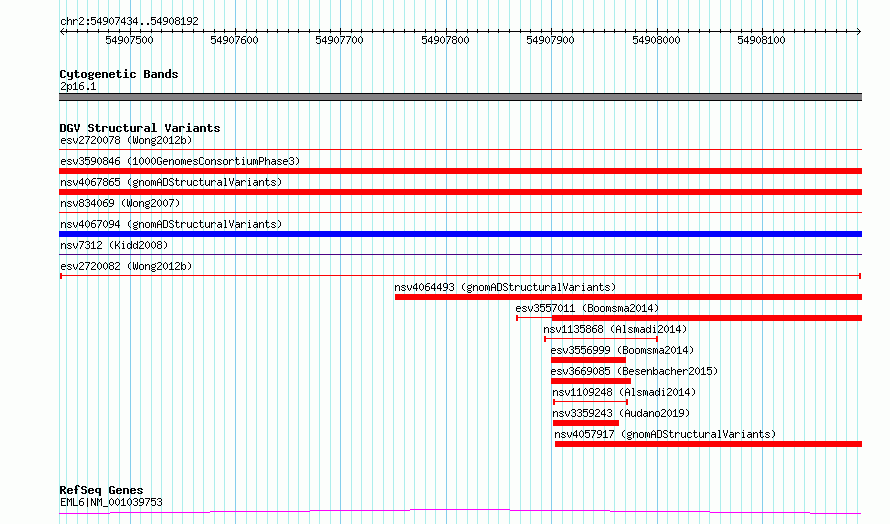Click the red bar of nsv4064493
The width and height of the screenshot is (890, 524).
(628, 297)
